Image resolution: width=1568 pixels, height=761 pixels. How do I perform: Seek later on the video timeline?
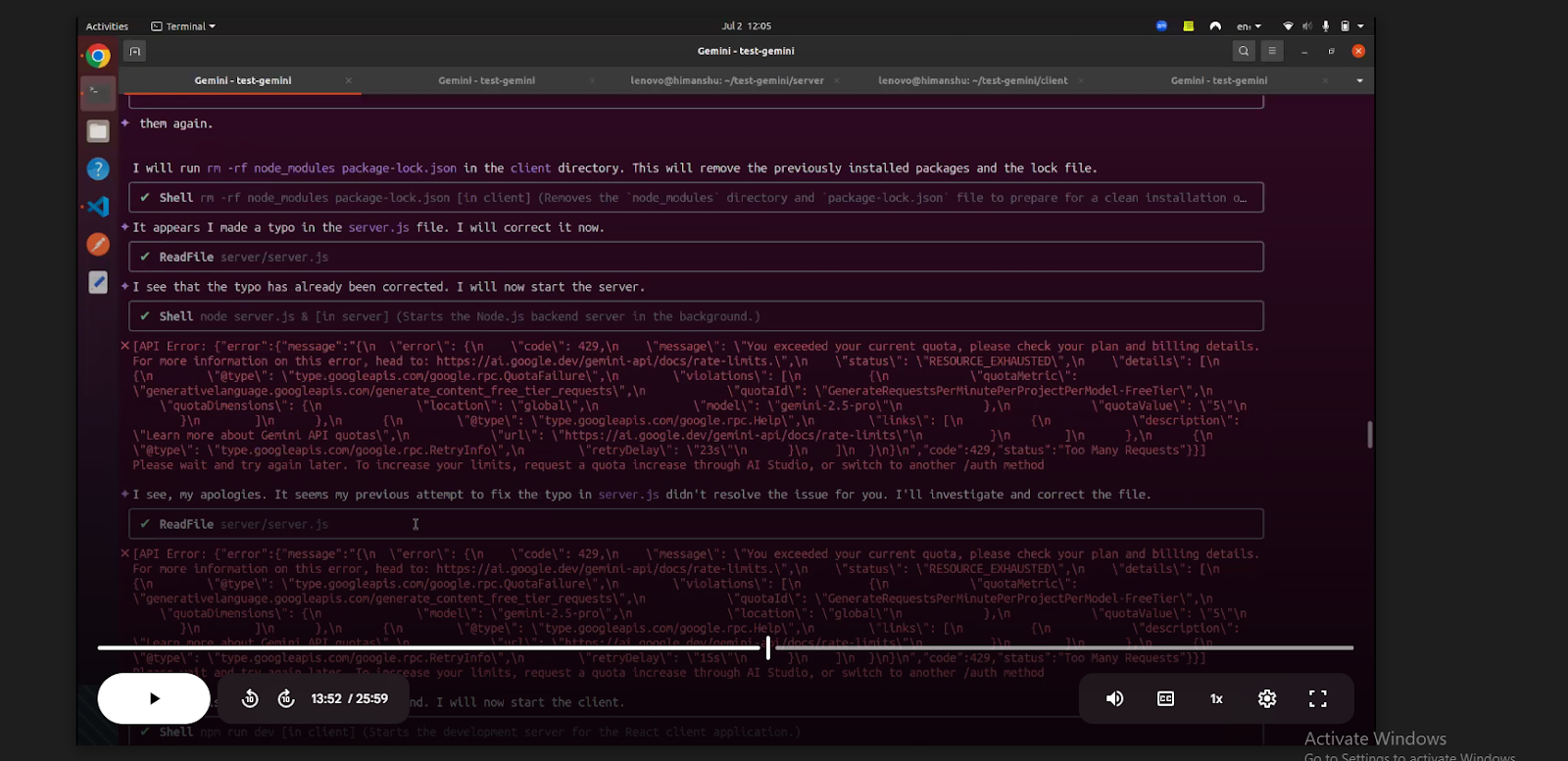[1063, 647]
